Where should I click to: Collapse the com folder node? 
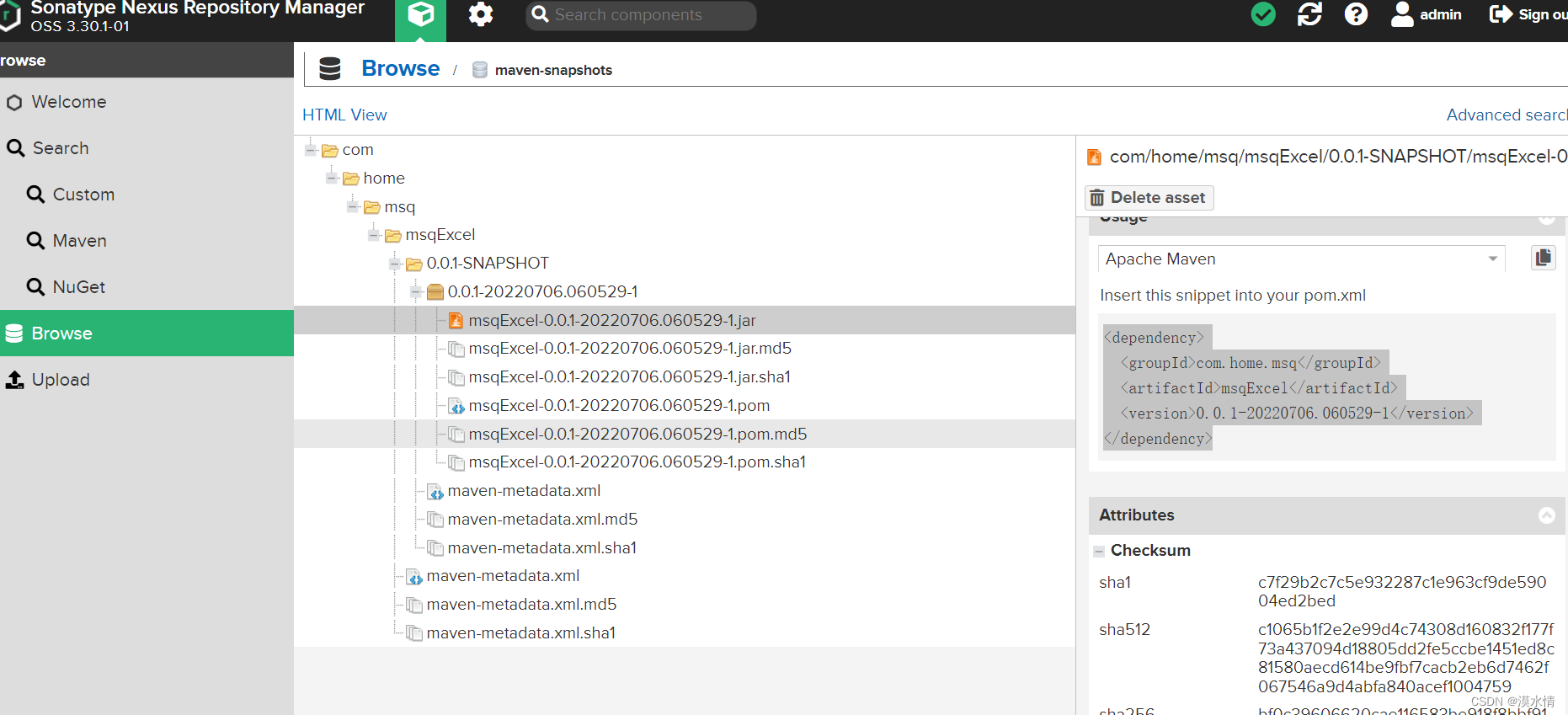click(311, 150)
